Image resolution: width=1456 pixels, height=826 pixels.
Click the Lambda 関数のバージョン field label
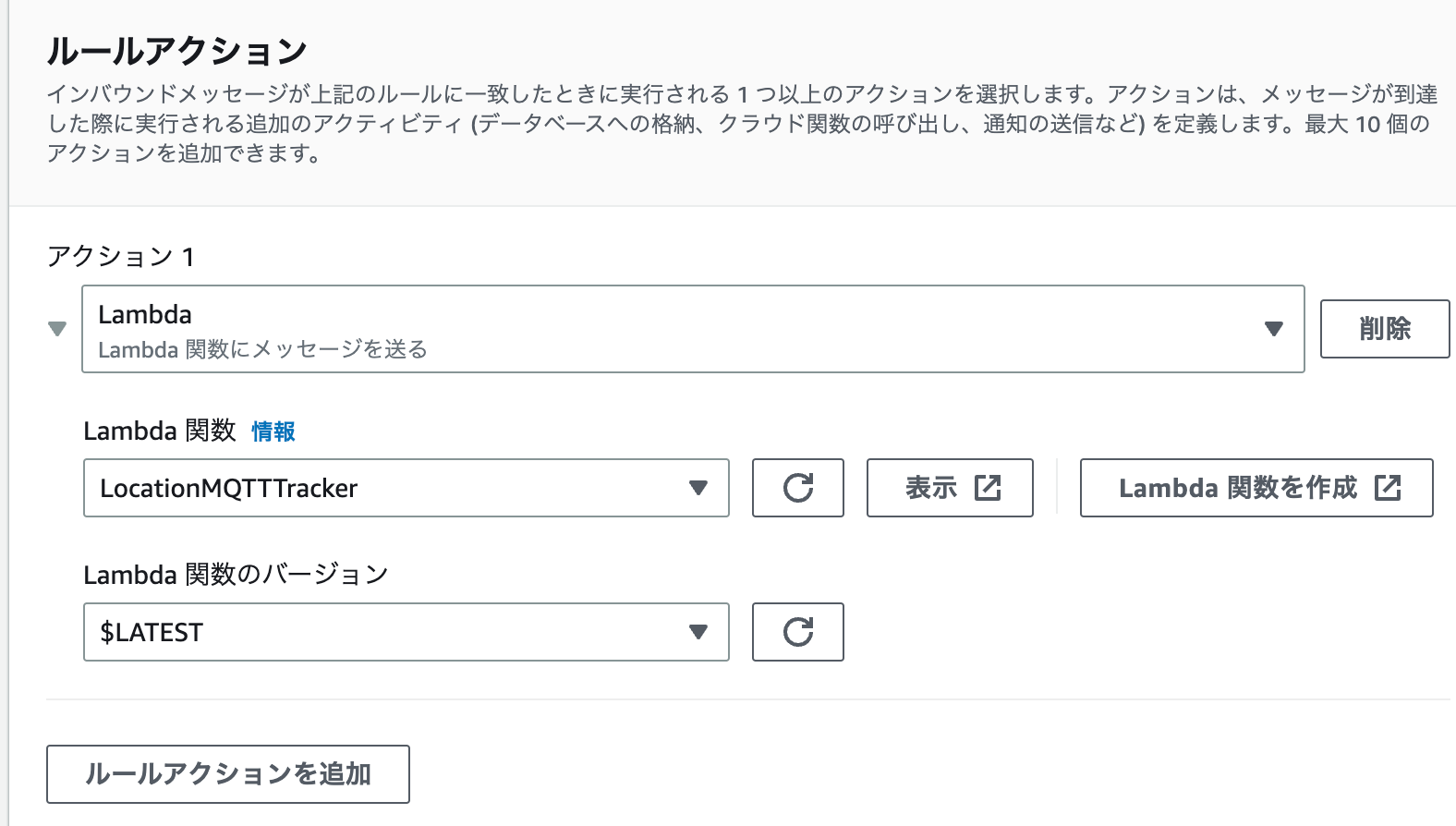[x=236, y=575]
